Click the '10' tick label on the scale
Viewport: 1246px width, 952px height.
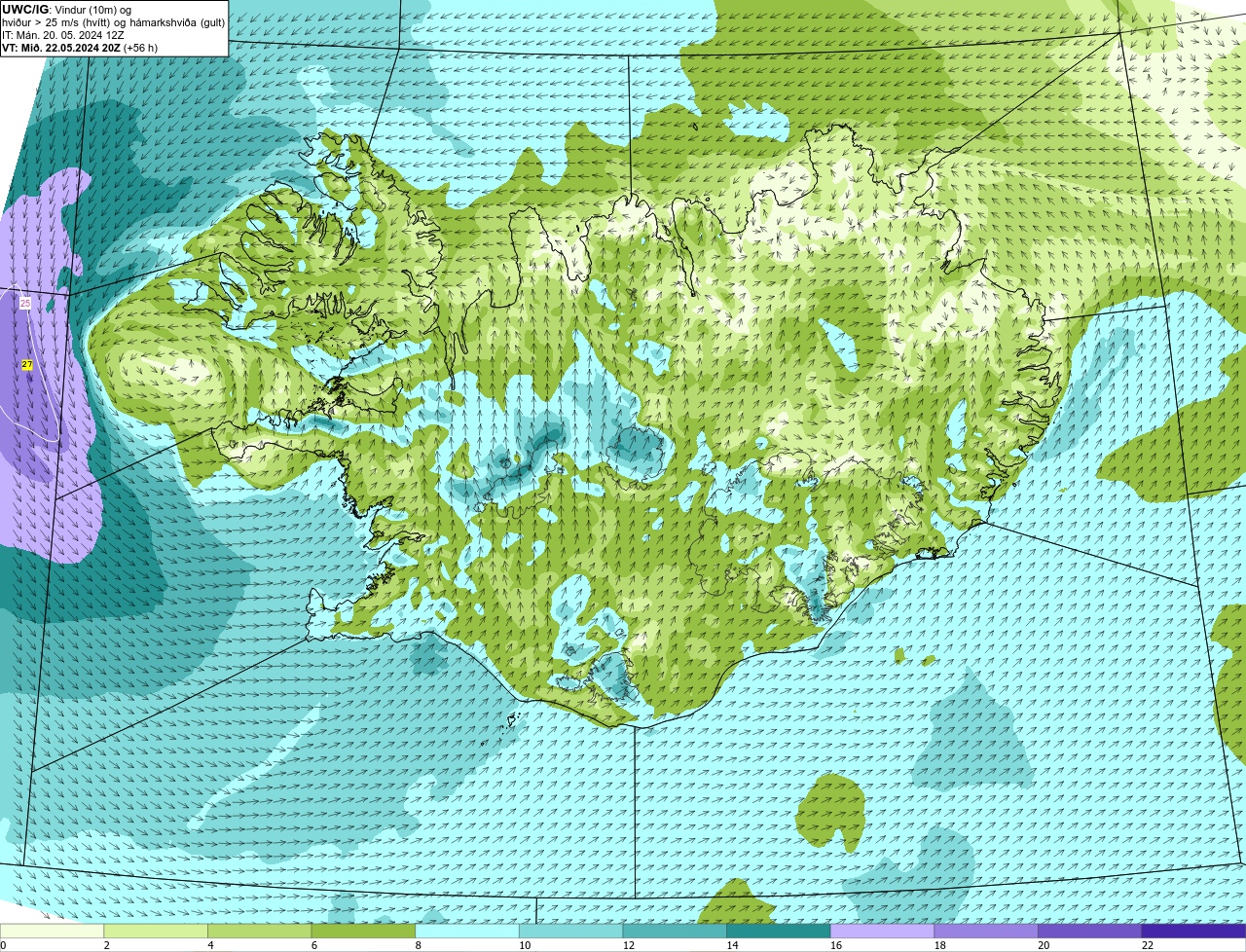click(525, 945)
